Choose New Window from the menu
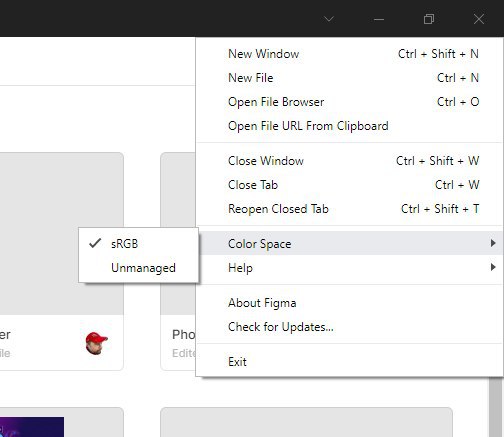This screenshot has width=504, height=437. click(x=349, y=54)
